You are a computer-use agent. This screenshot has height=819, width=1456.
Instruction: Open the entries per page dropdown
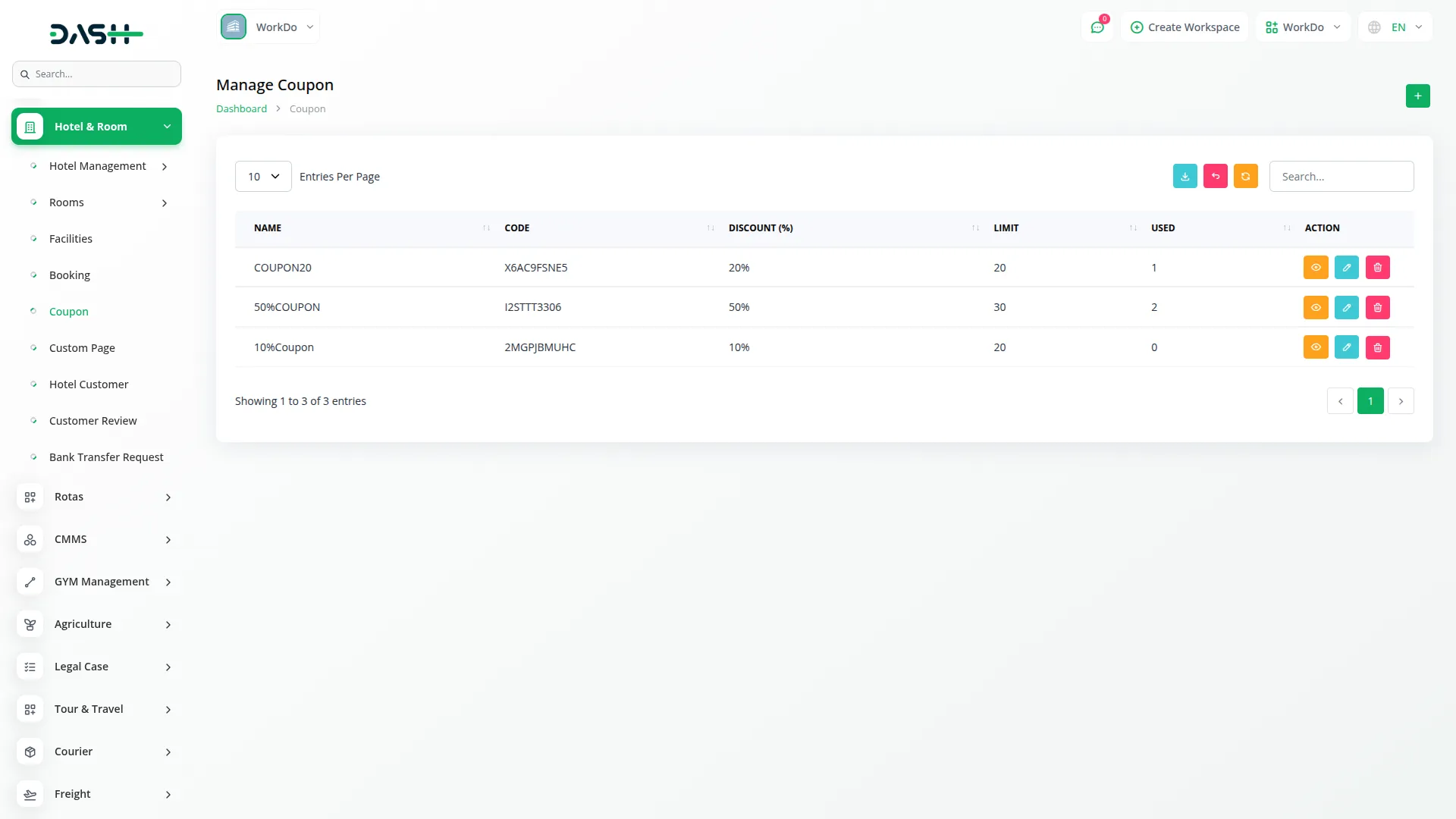(x=263, y=177)
